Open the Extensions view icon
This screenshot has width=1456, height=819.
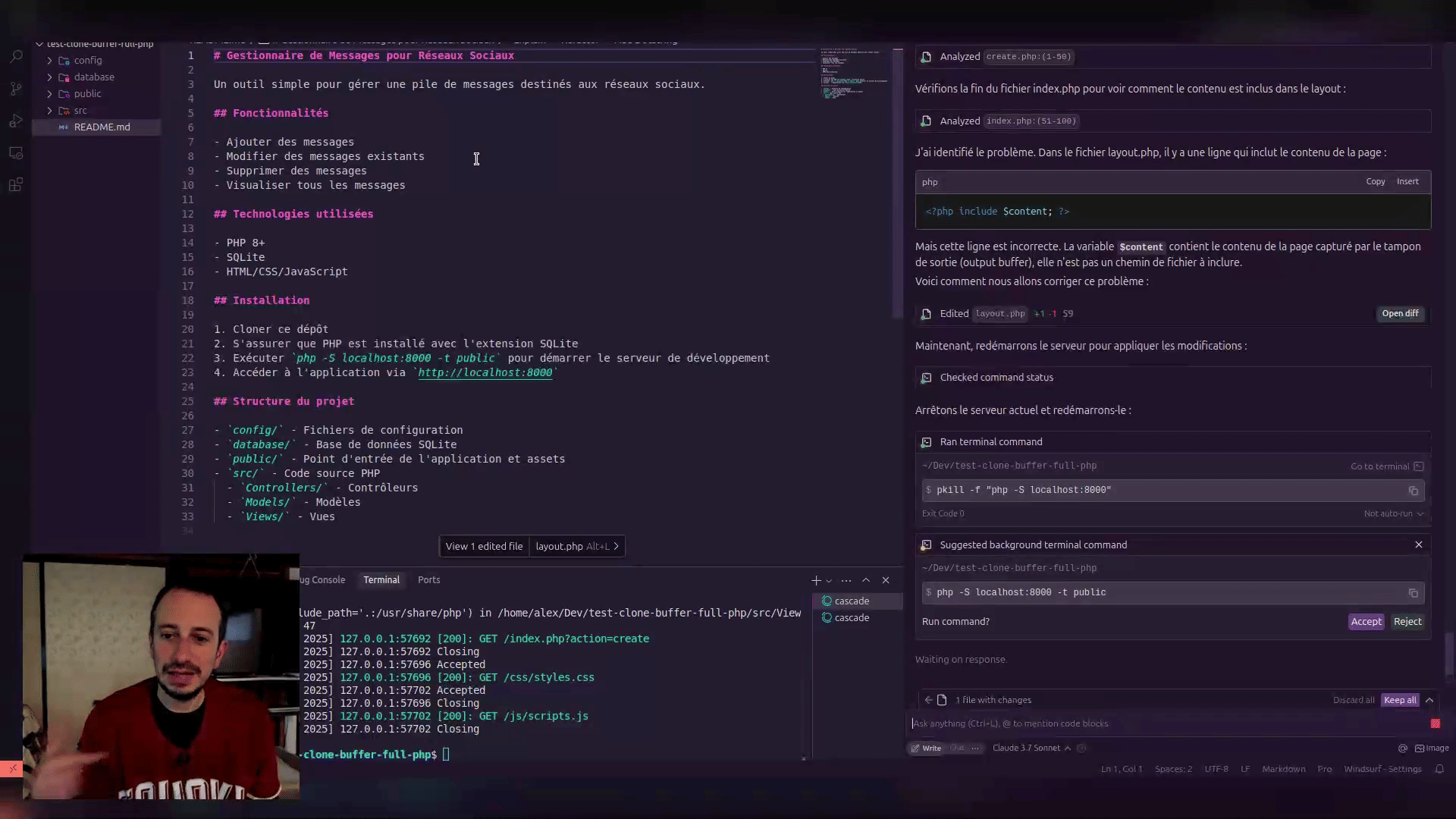click(16, 185)
